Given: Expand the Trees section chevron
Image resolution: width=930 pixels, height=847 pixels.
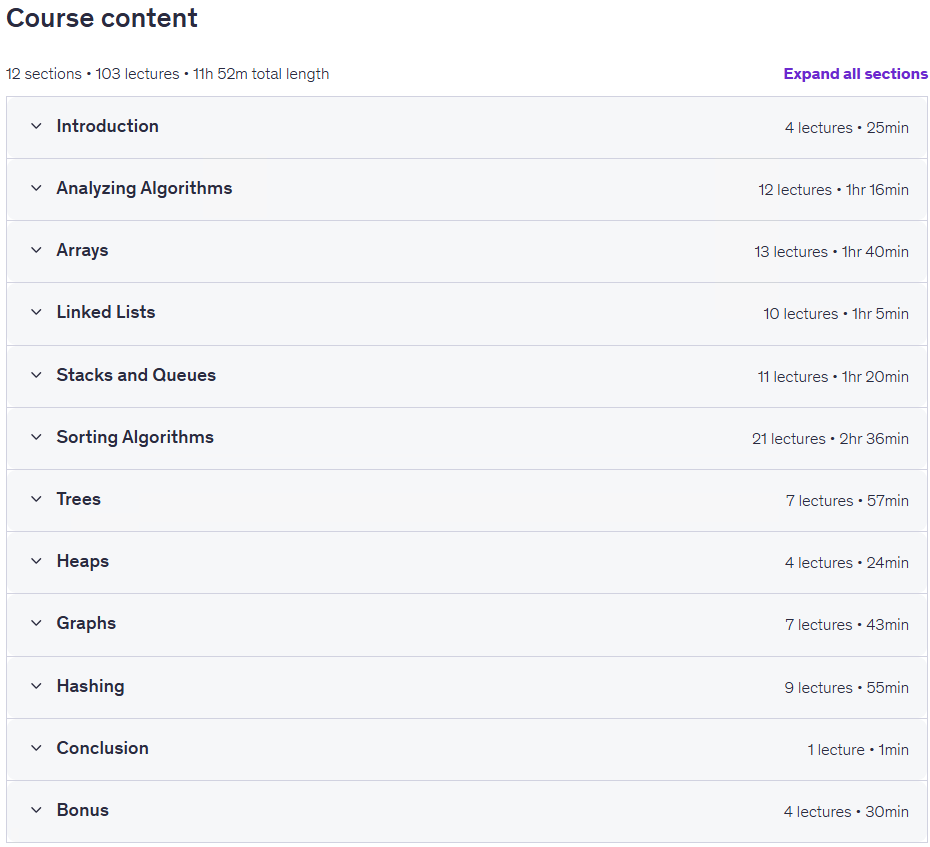Looking at the screenshot, I should pyautogui.click(x=36, y=499).
